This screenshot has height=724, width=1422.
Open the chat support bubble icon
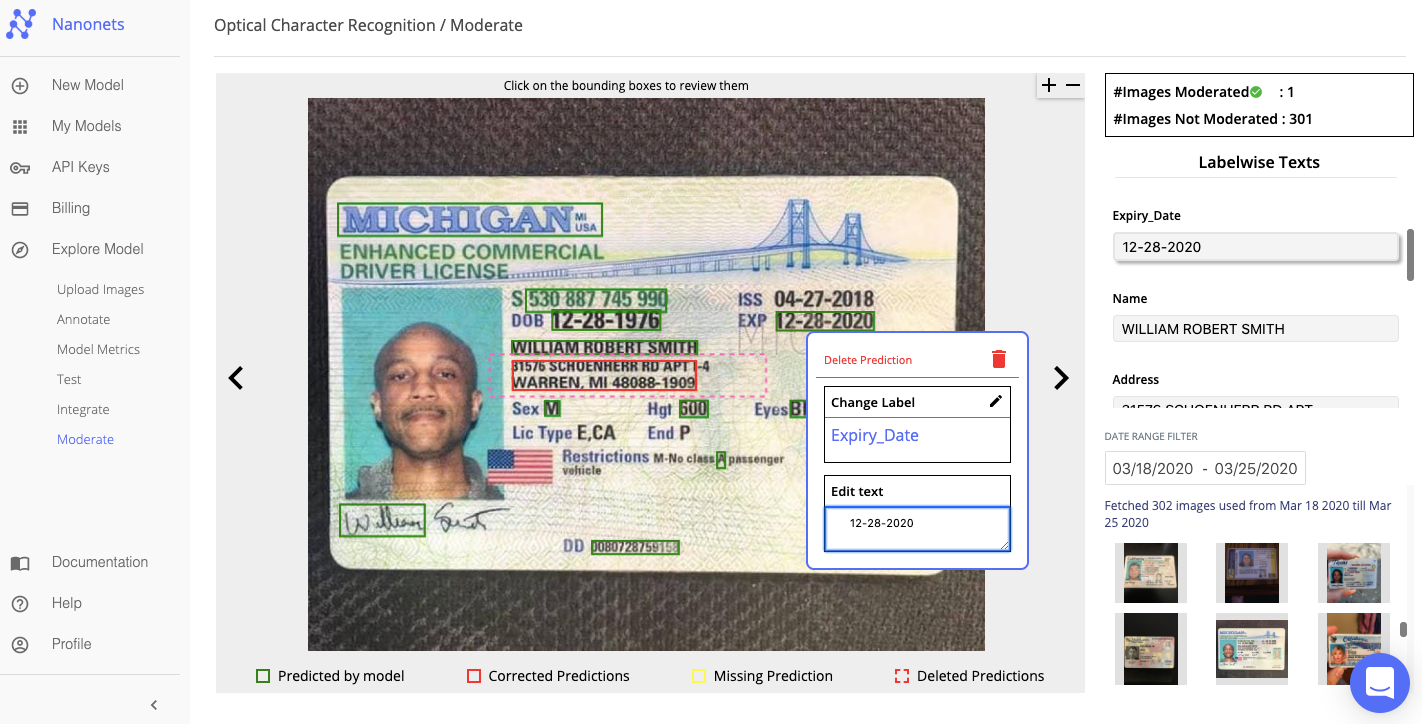1379,683
